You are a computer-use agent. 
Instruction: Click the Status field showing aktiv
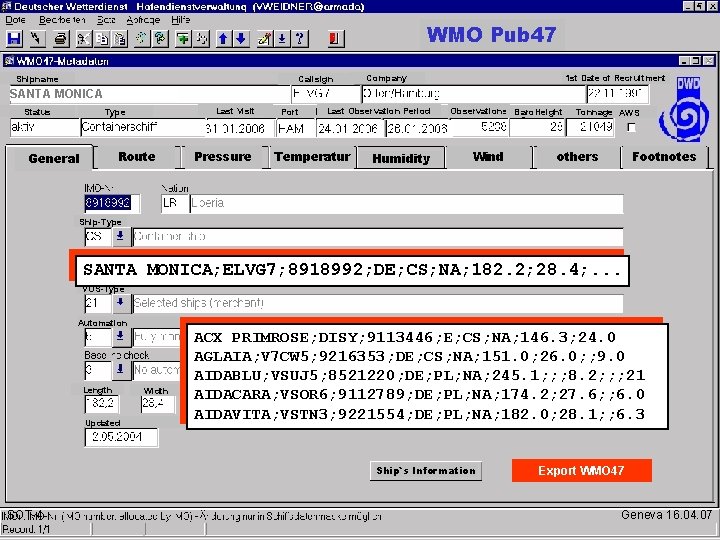(45, 127)
